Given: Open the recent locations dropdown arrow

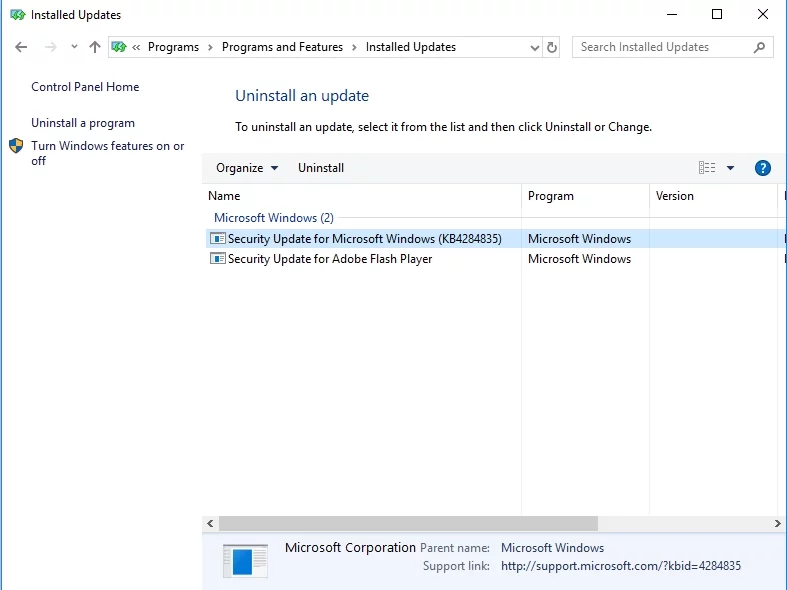Looking at the screenshot, I should click(74, 47).
